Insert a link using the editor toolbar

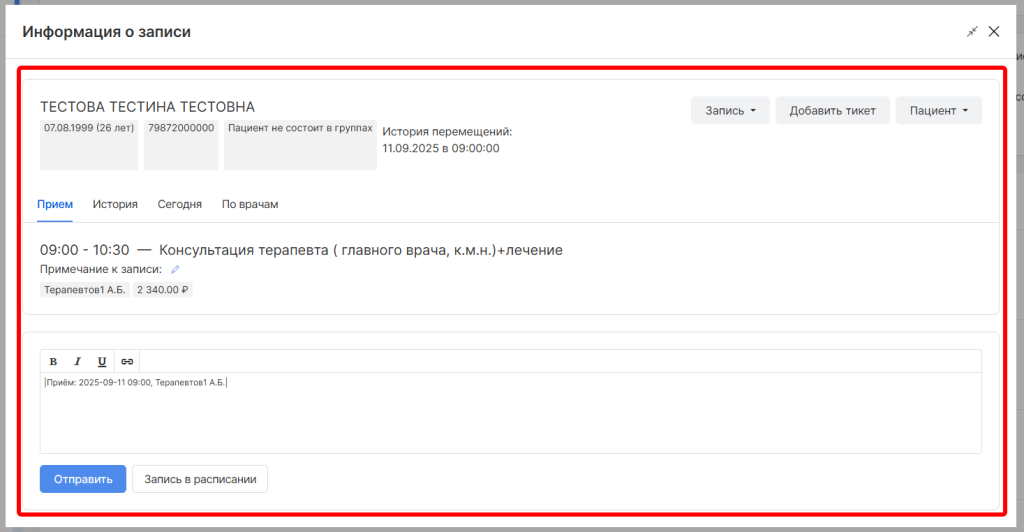[127, 361]
